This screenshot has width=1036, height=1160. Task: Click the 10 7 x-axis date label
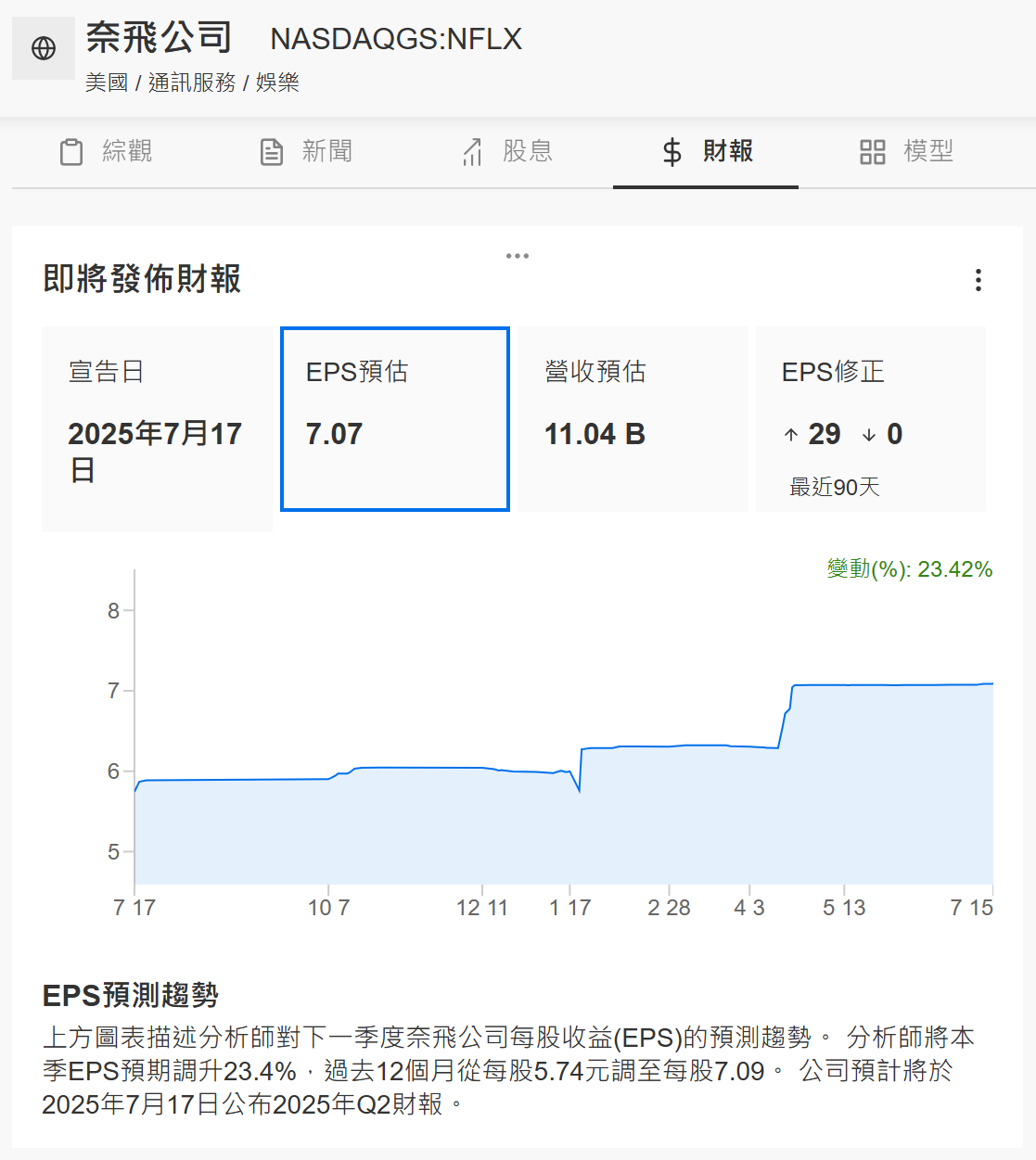coord(329,908)
